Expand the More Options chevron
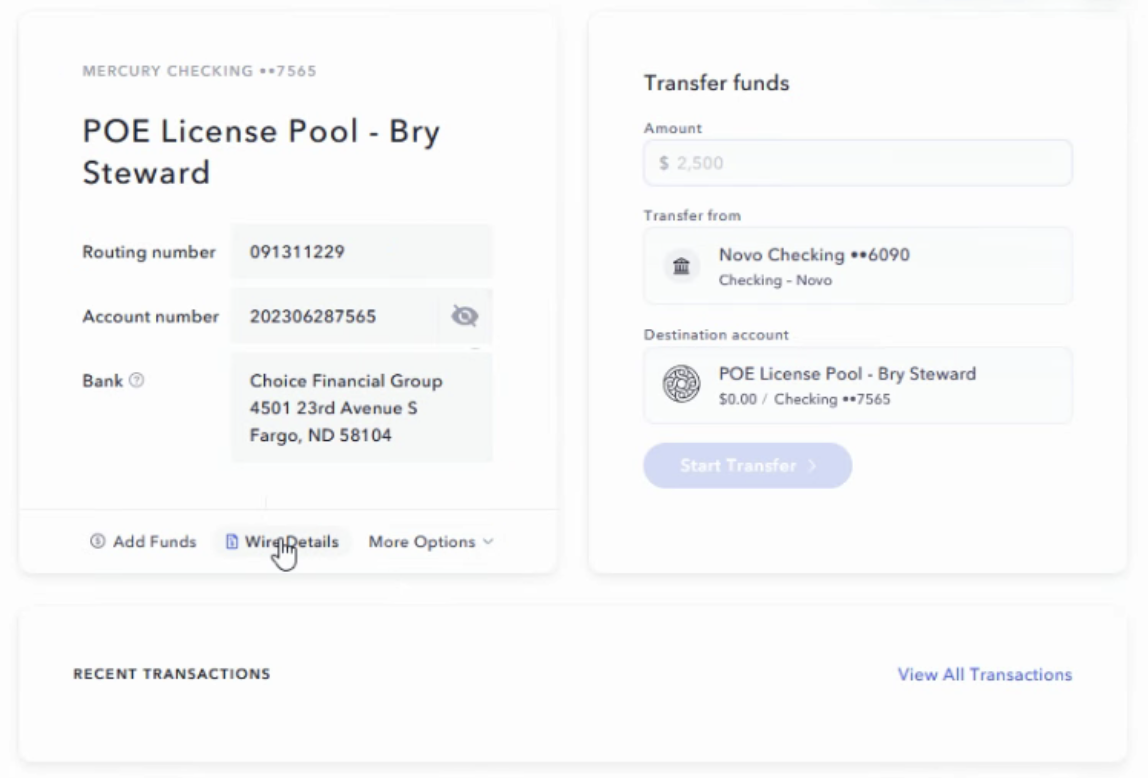Image resolution: width=1148 pixels, height=778 pixels. point(488,542)
